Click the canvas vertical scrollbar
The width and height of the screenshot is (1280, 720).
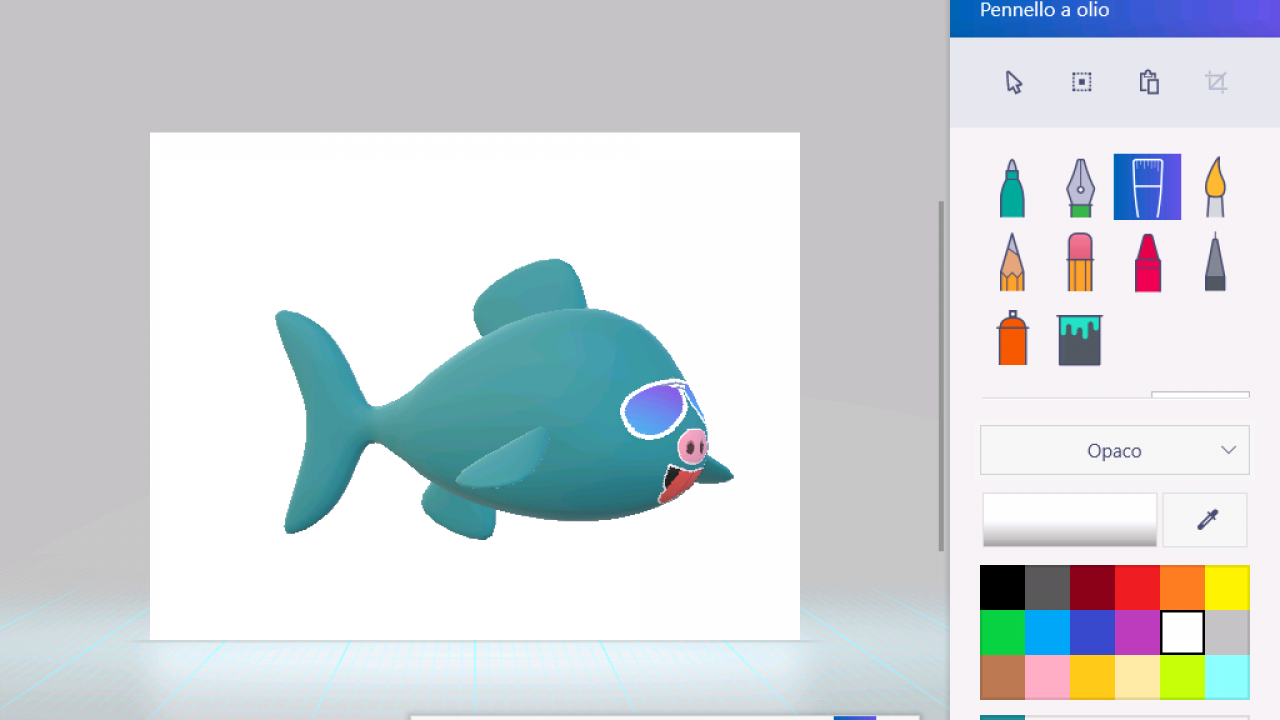pos(941,376)
